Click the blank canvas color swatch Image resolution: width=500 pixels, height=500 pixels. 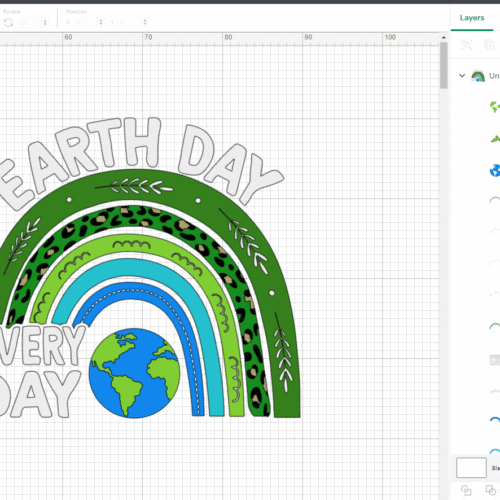point(471,467)
